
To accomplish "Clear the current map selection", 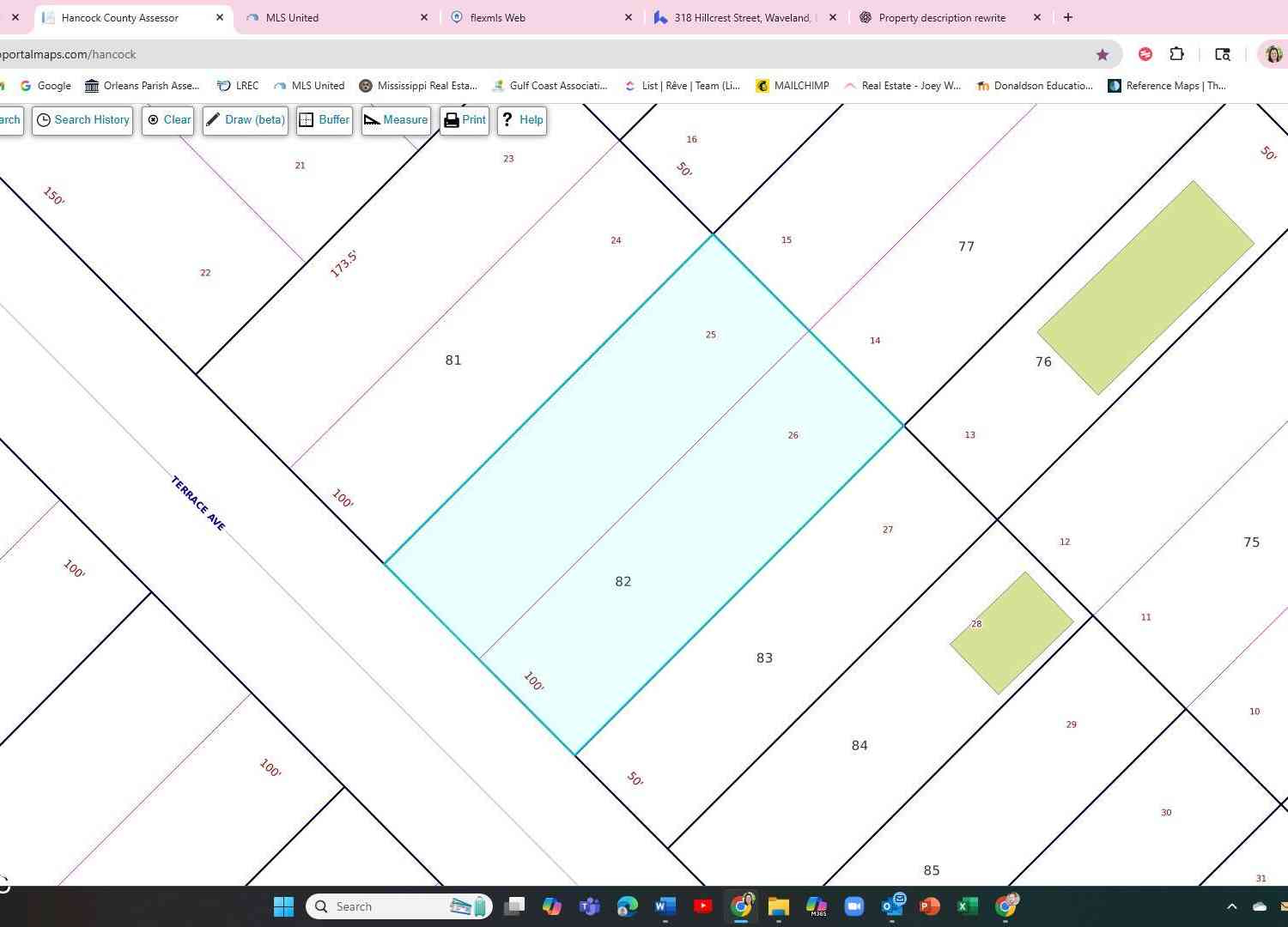I will tap(168, 120).
